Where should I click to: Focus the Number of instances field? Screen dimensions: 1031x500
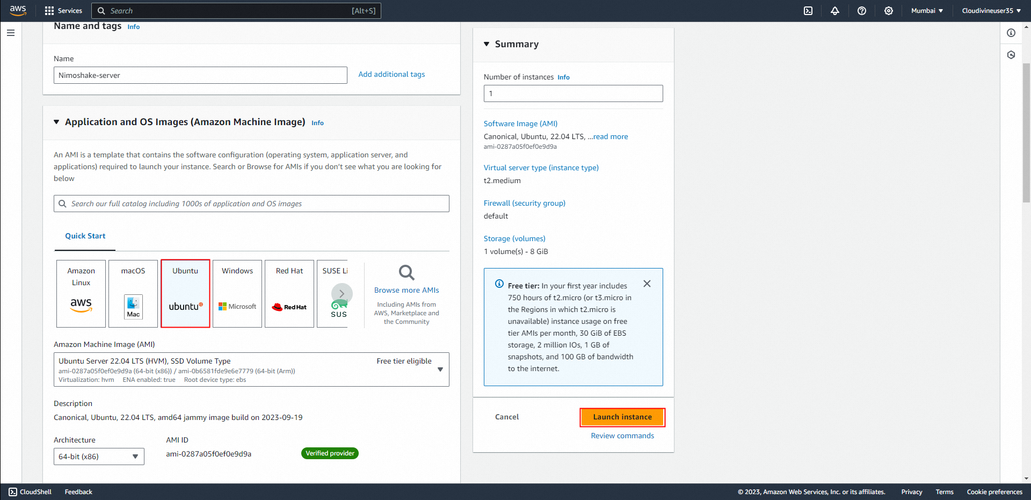coord(573,93)
